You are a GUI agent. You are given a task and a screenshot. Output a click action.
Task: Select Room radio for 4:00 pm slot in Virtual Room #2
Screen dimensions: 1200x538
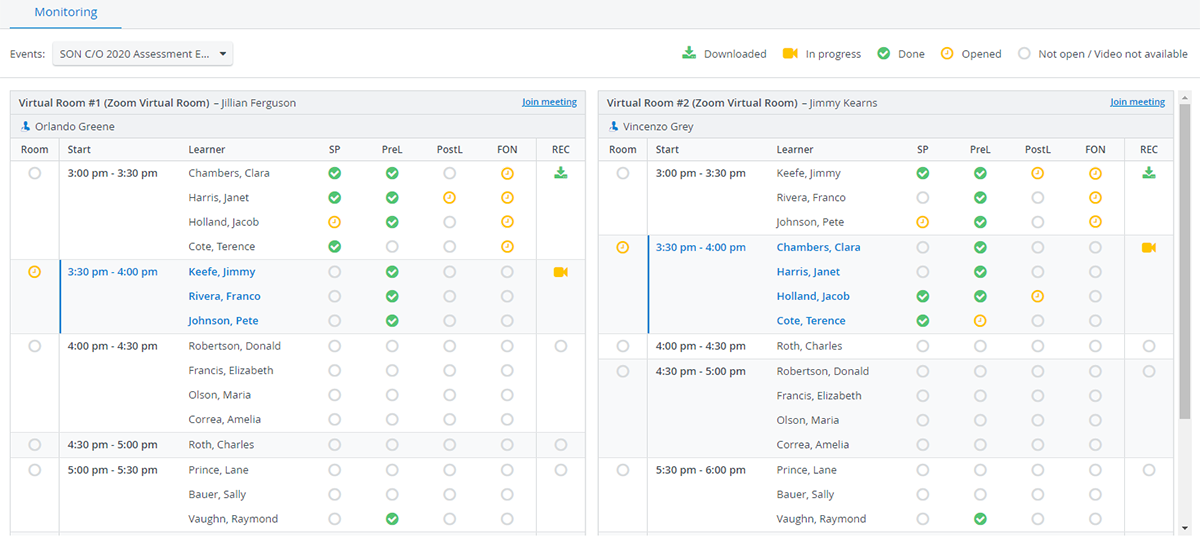623,346
